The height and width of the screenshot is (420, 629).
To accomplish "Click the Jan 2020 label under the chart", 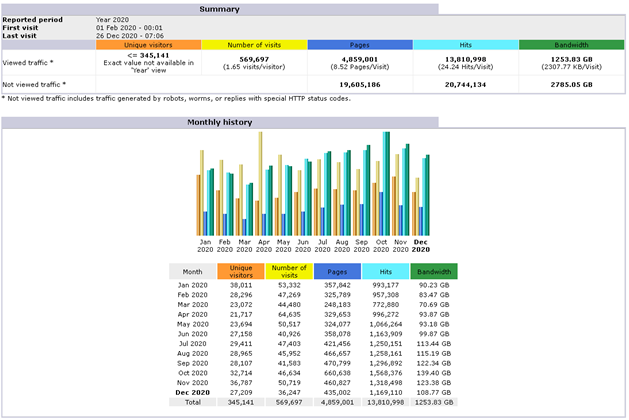I will pyautogui.click(x=205, y=246).
